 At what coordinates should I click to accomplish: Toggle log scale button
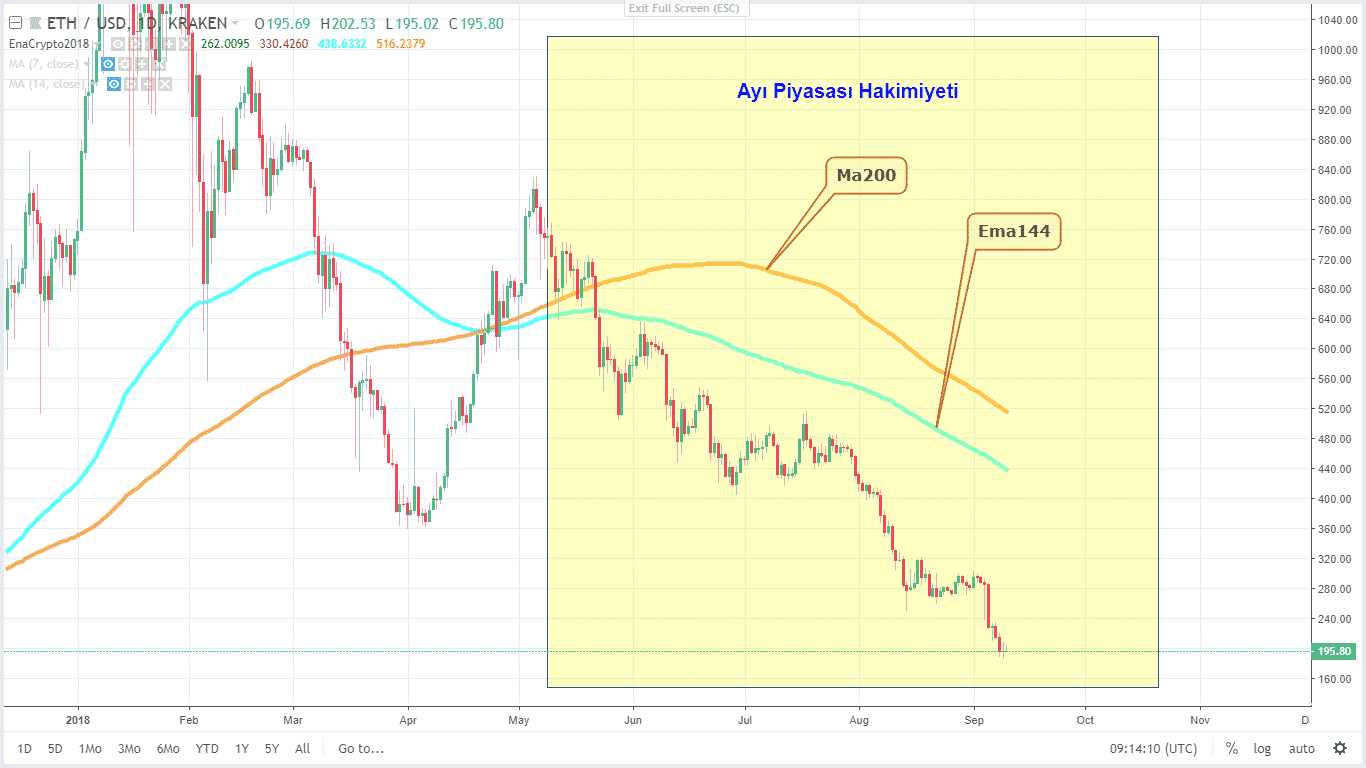(1262, 748)
